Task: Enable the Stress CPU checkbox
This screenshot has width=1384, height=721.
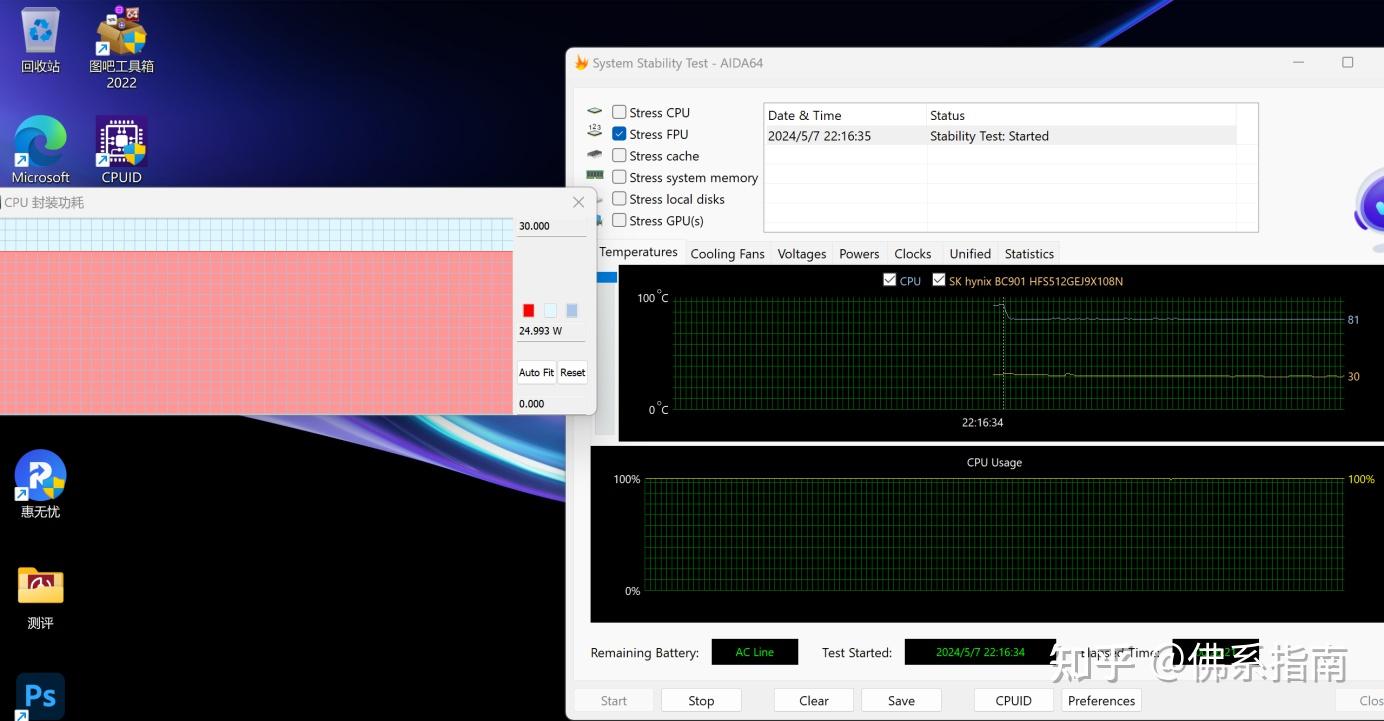Action: pos(619,112)
